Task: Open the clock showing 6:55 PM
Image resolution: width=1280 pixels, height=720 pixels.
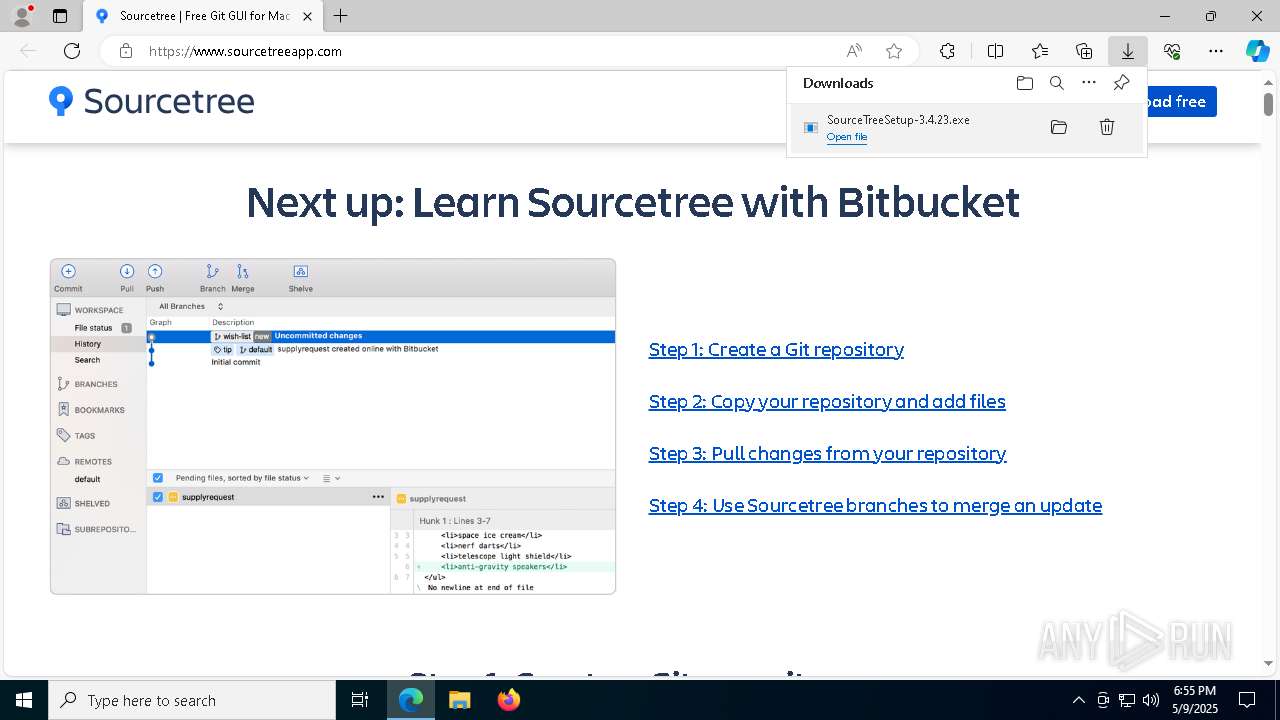Action: point(1194,700)
